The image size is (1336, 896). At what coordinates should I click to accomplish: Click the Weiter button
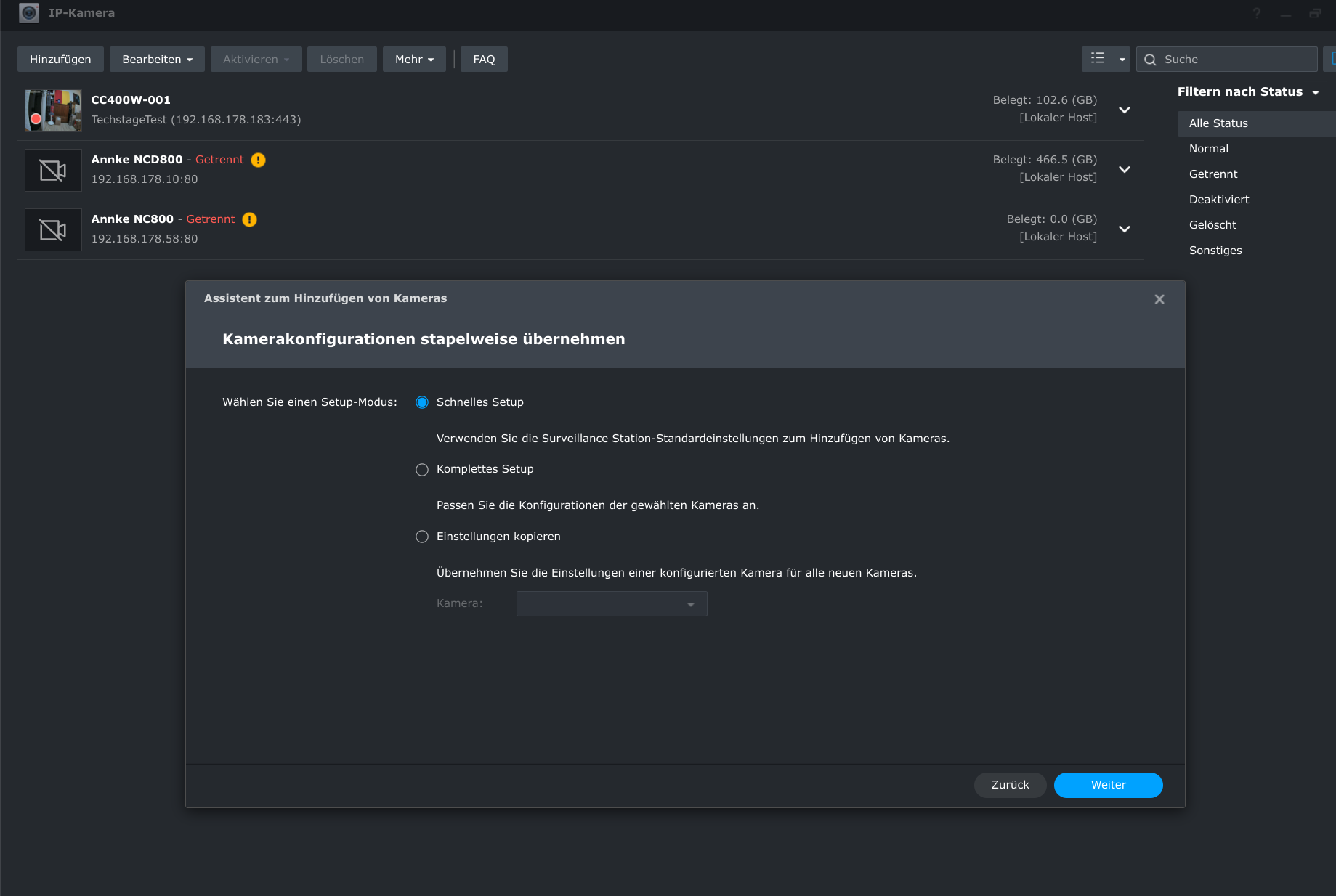coord(1108,785)
